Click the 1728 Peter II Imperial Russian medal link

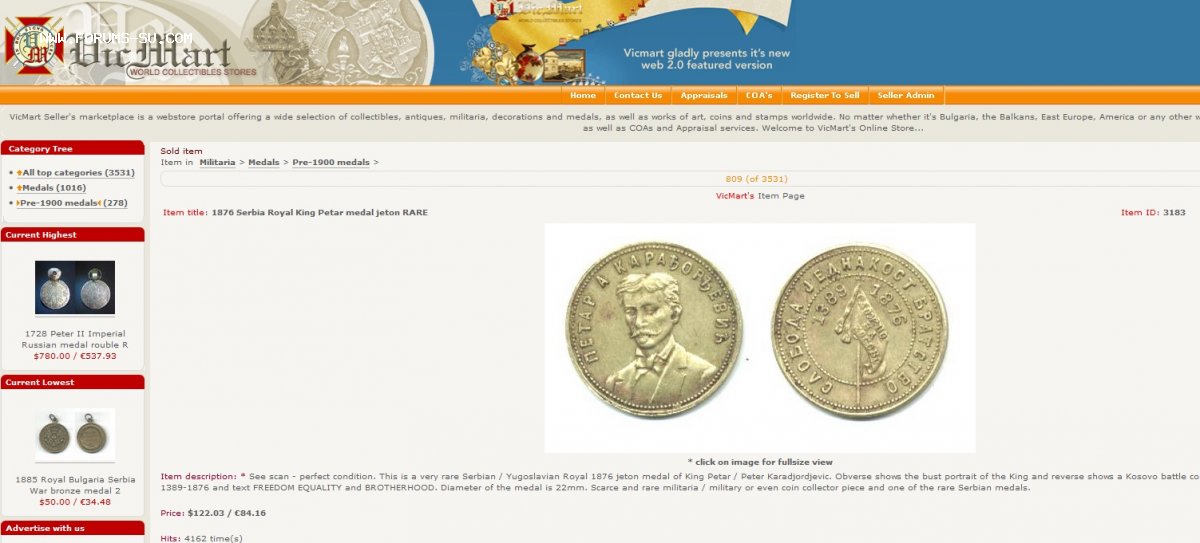[74, 339]
